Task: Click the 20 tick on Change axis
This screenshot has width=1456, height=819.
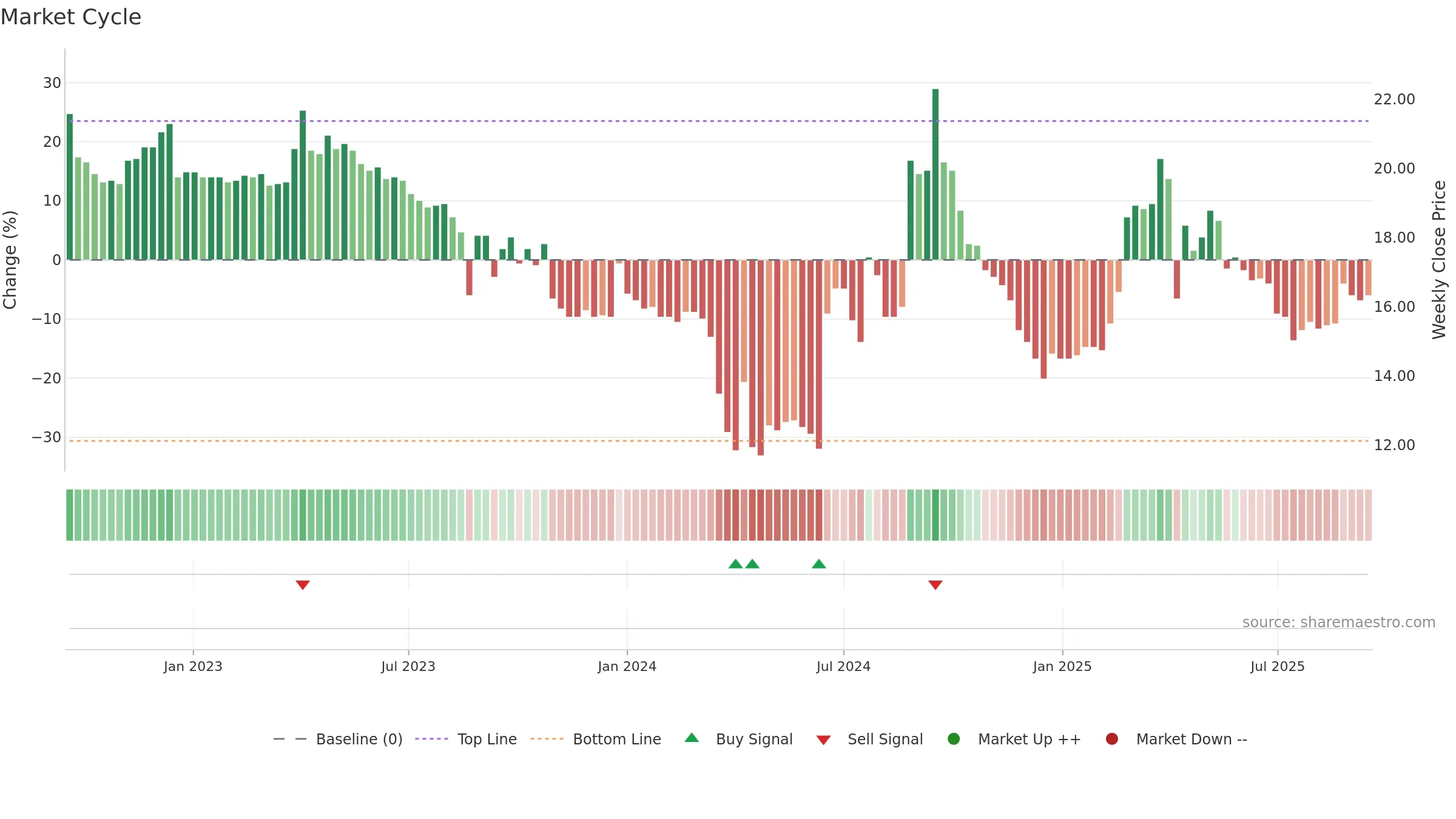Action: coord(52,142)
